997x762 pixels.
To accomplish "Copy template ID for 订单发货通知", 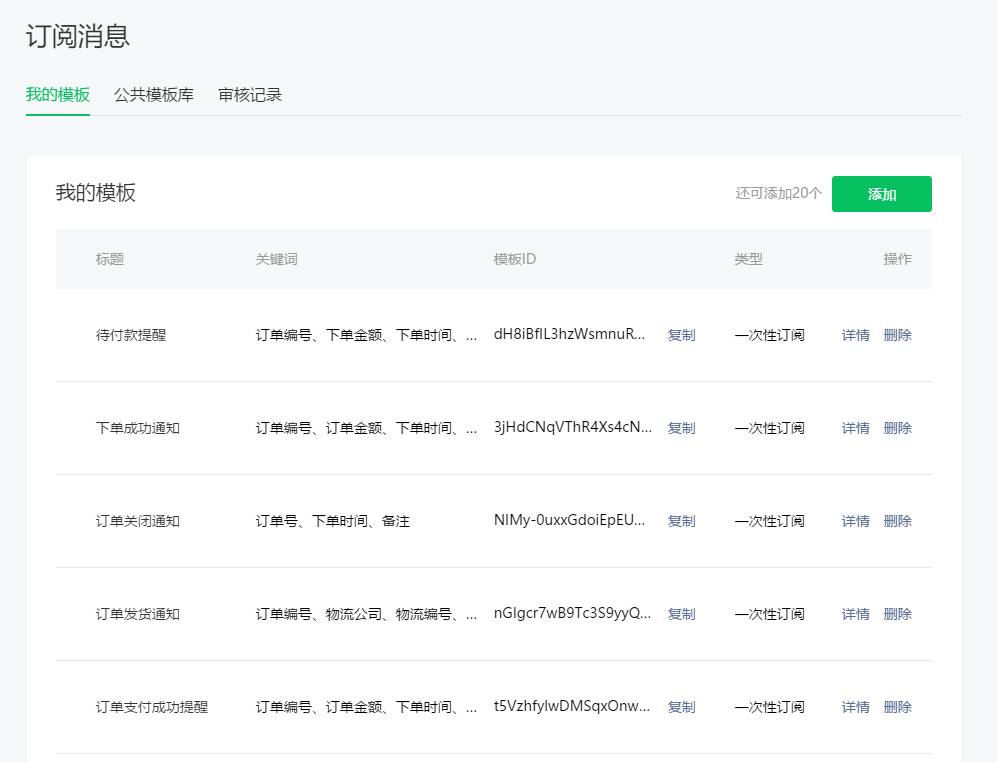I will pos(682,614).
